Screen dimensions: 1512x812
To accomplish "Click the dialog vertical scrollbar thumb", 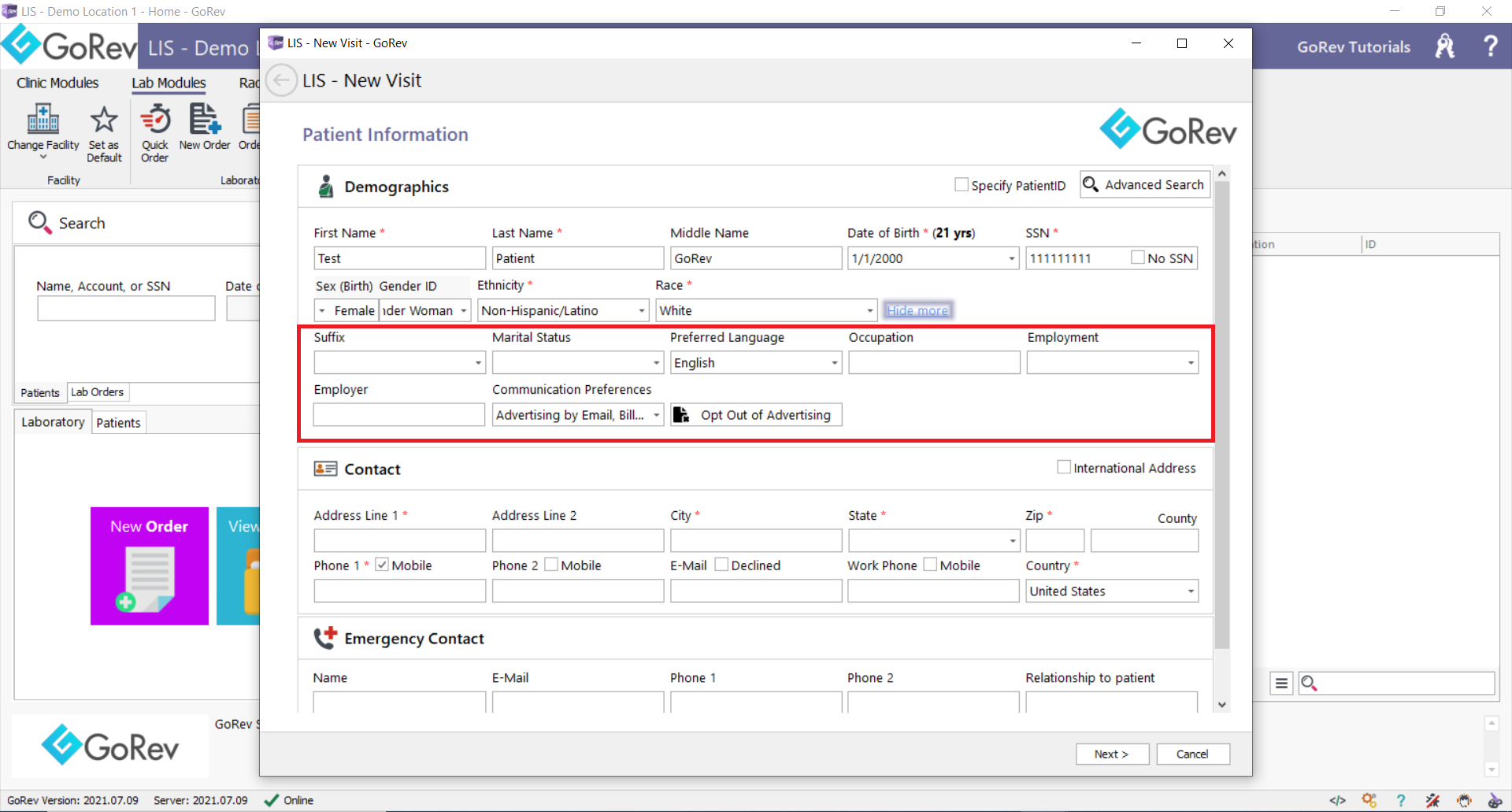I will click(1222, 416).
